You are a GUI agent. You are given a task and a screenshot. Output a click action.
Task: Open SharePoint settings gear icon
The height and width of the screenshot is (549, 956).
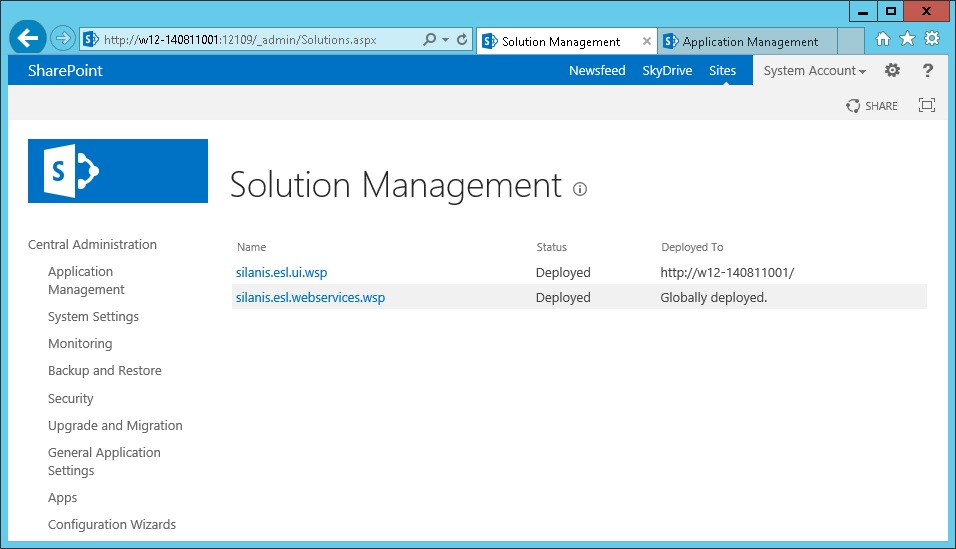(892, 70)
